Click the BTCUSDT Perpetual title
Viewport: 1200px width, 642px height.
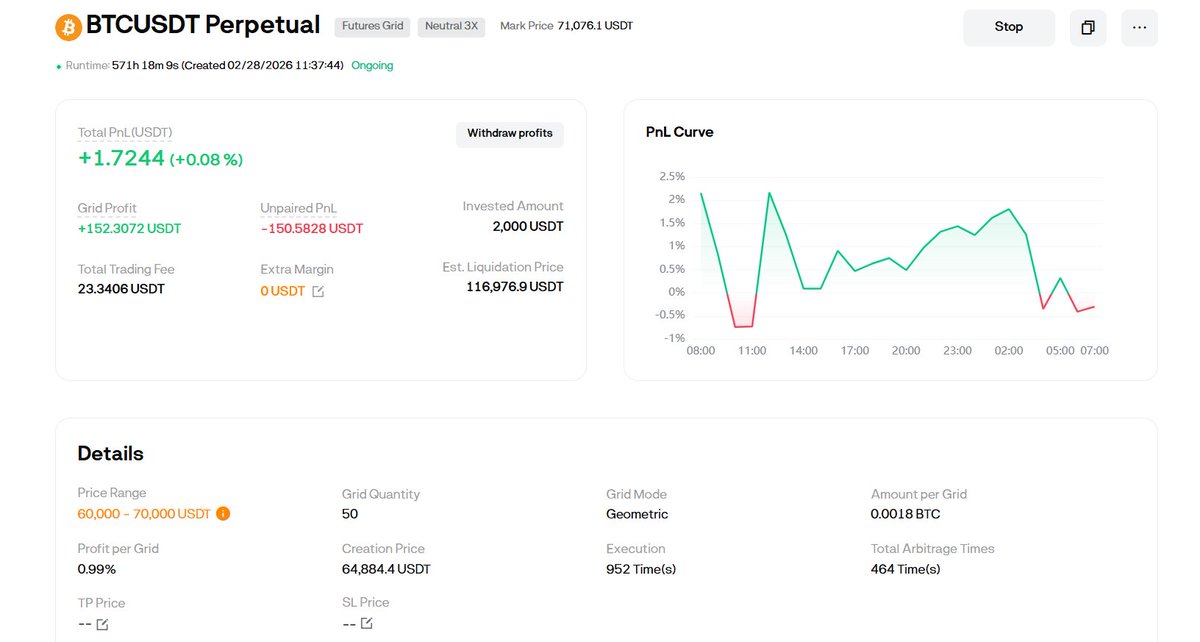pos(204,25)
